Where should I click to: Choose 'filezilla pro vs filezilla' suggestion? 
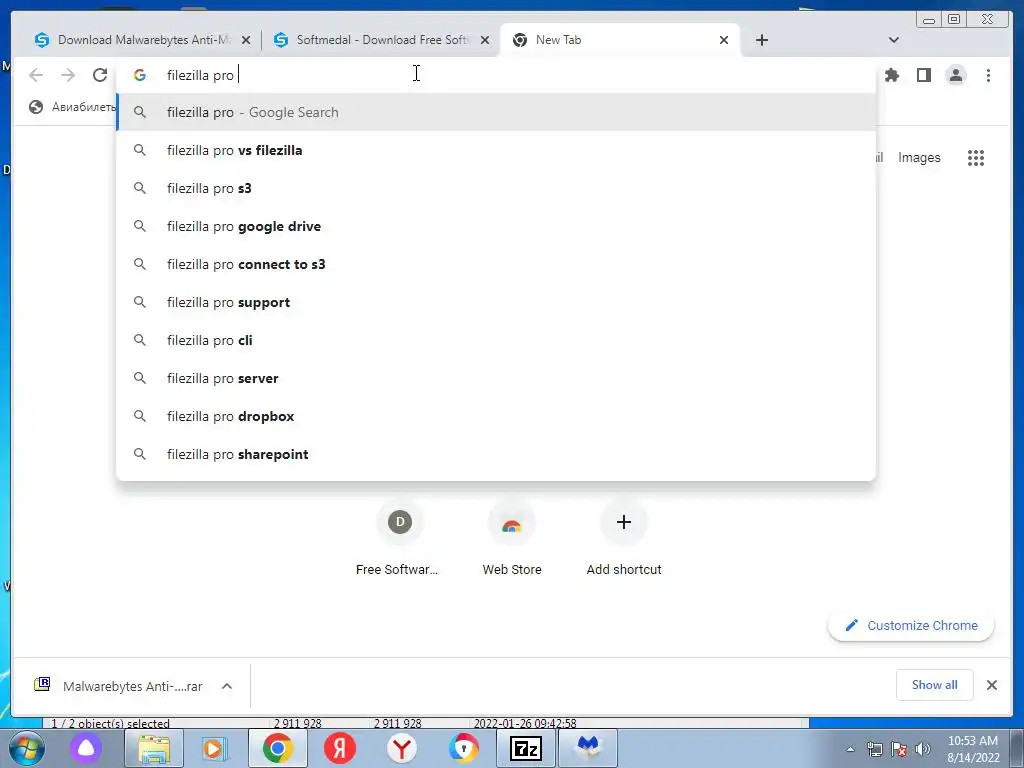[x=496, y=150]
